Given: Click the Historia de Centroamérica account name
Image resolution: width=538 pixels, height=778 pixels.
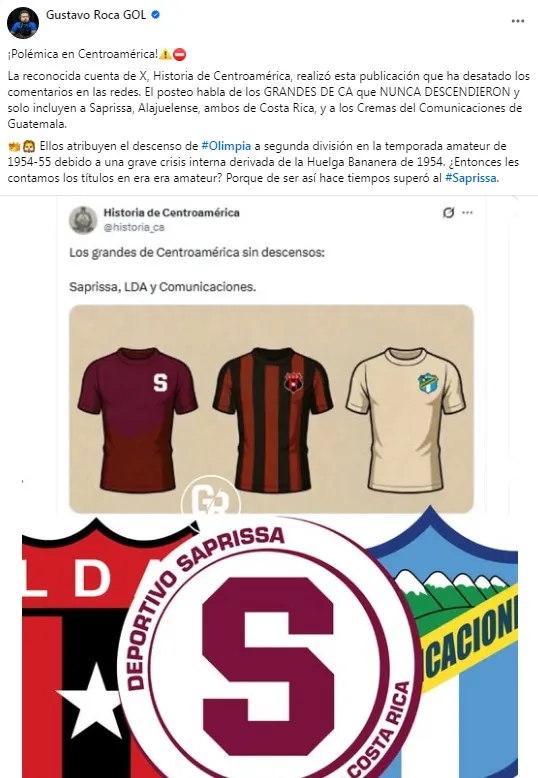Looking at the screenshot, I should click(171, 212).
